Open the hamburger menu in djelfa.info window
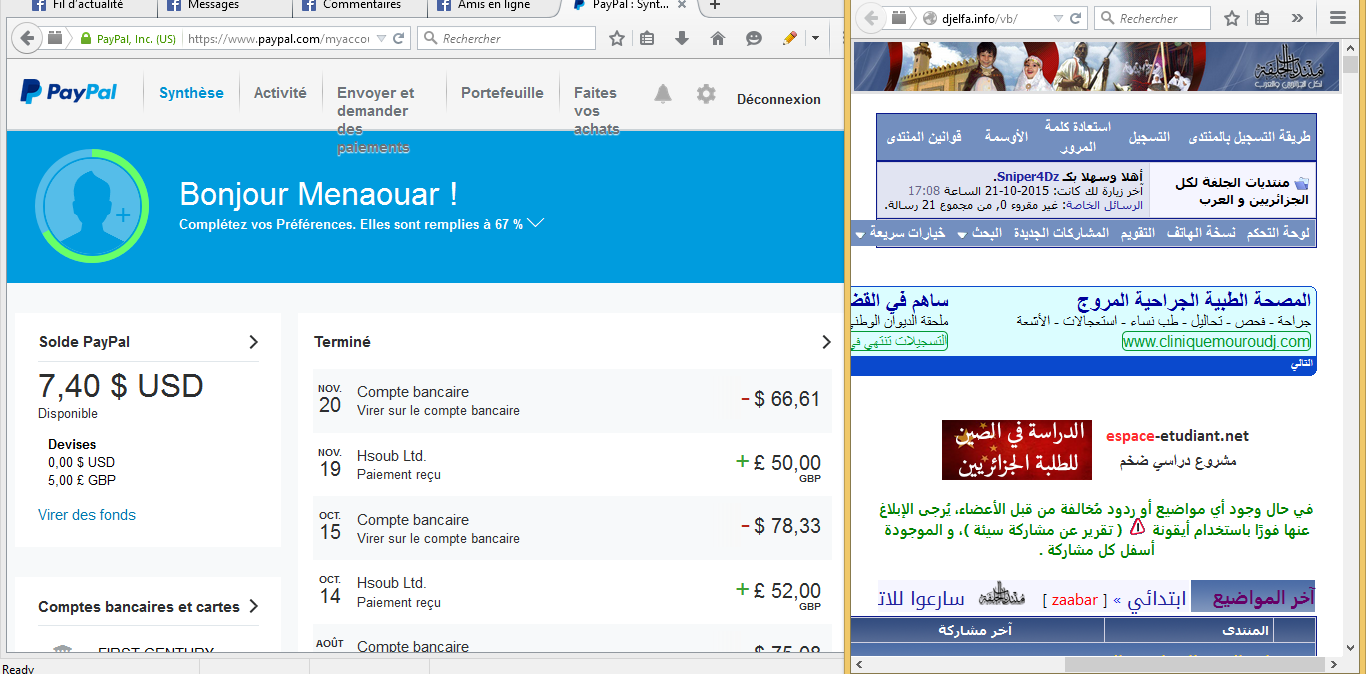The width and height of the screenshot is (1366, 674). point(1338,18)
